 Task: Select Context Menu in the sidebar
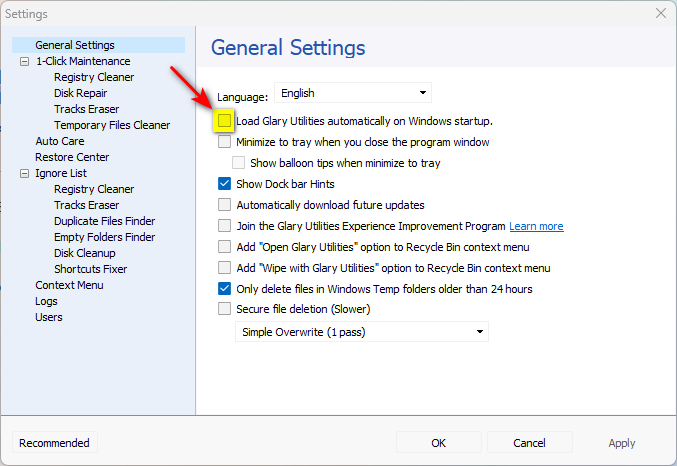(x=69, y=285)
